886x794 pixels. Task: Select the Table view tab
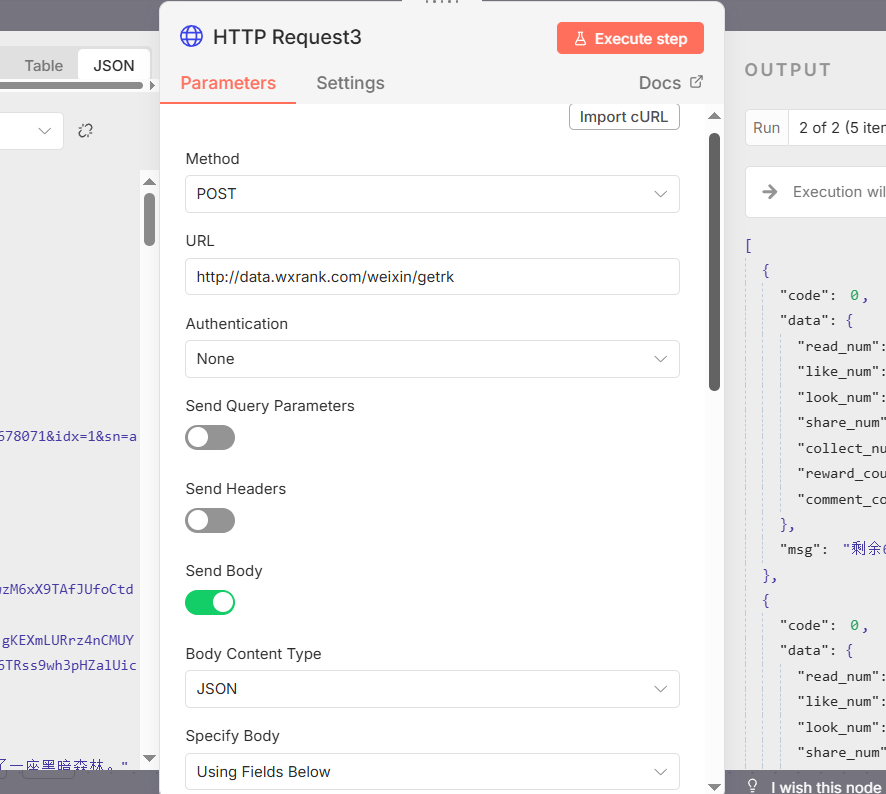coord(44,66)
